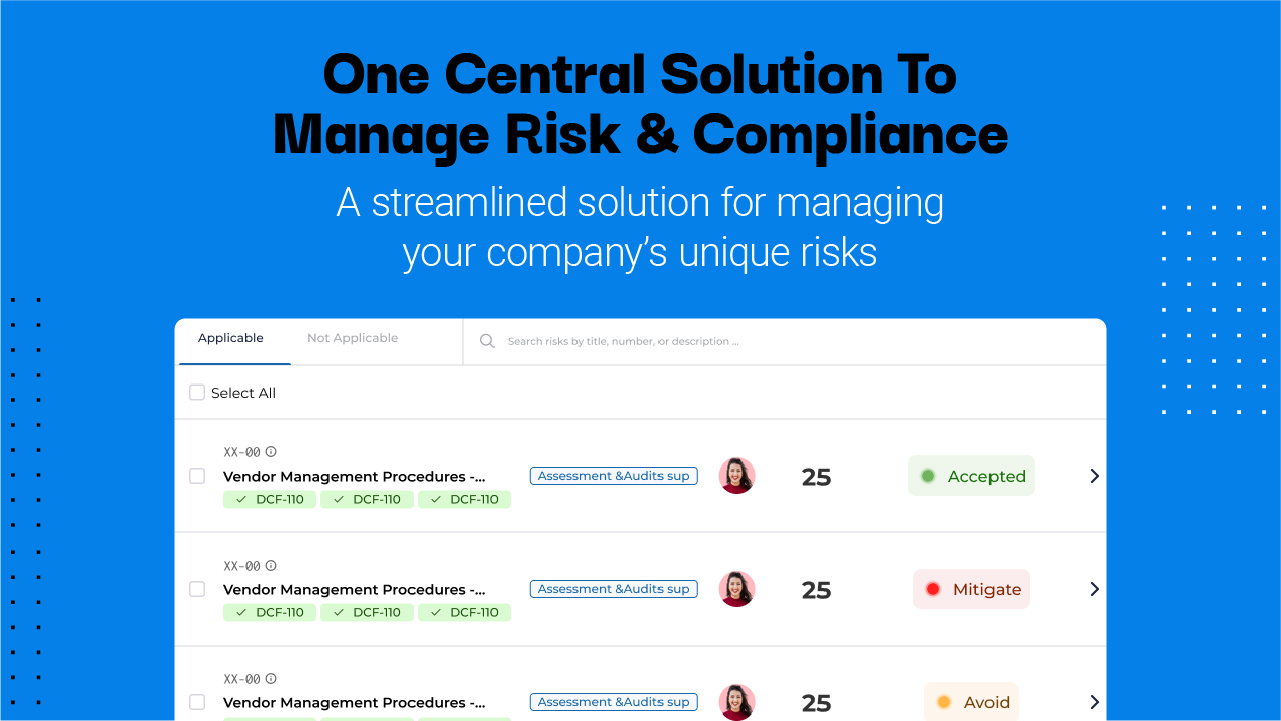The height and width of the screenshot is (721, 1281).
Task: Click the orange Avoid status badge
Action: click(971, 702)
